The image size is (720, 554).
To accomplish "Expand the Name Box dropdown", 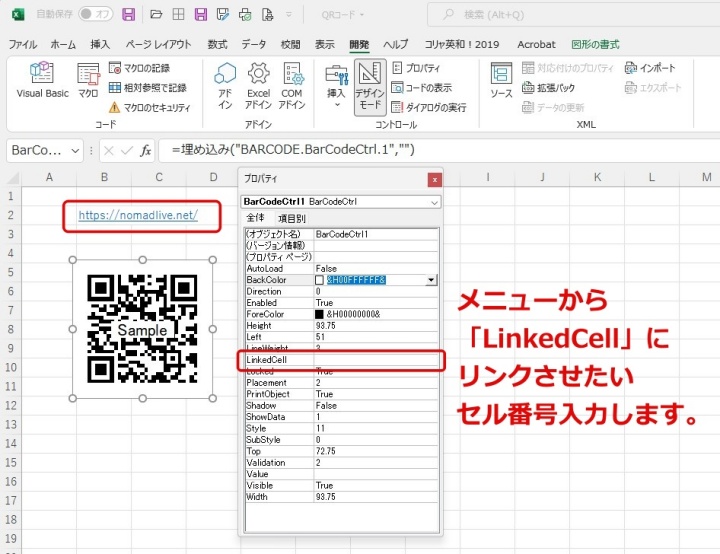I will point(75,151).
